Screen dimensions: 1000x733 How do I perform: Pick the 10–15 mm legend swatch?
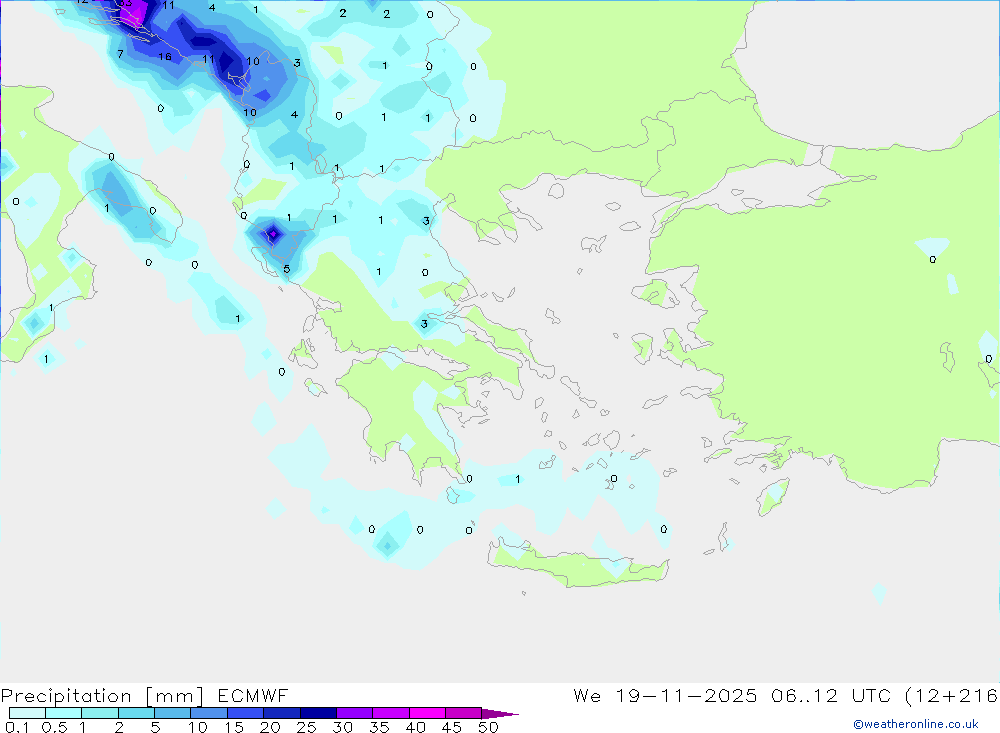pyautogui.click(x=209, y=713)
